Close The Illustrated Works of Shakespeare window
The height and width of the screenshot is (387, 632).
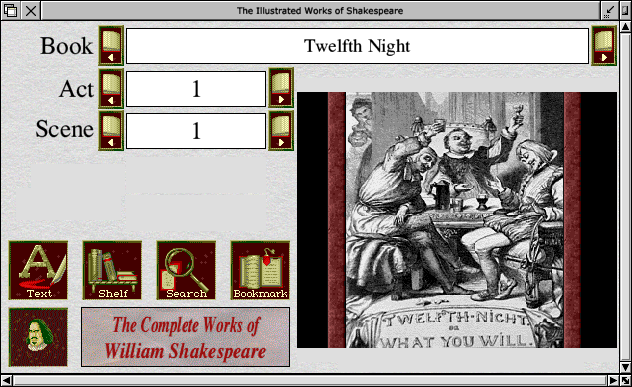coord(31,11)
